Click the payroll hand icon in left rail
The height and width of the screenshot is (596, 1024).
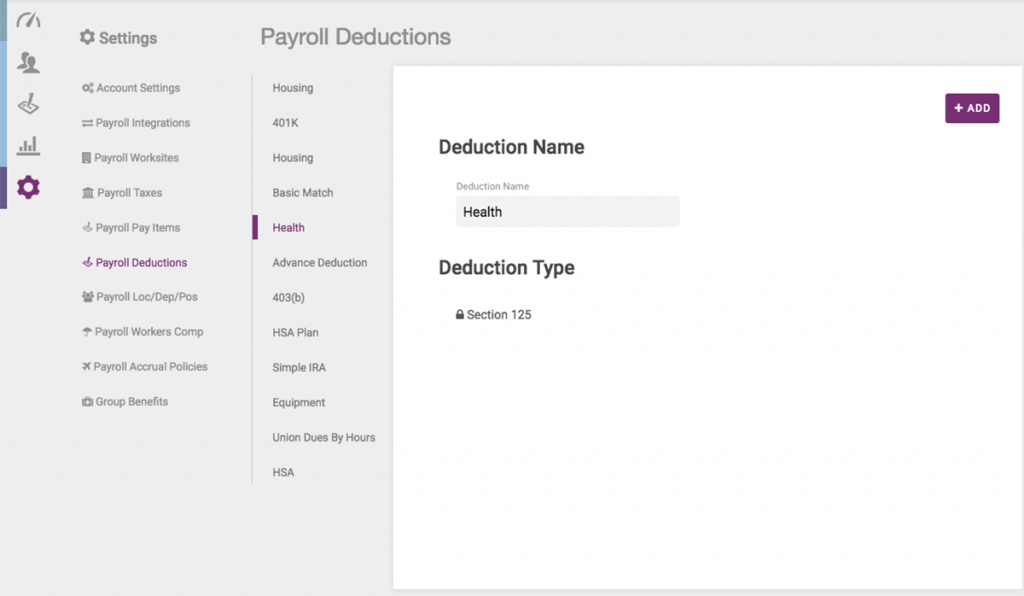click(28, 104)
